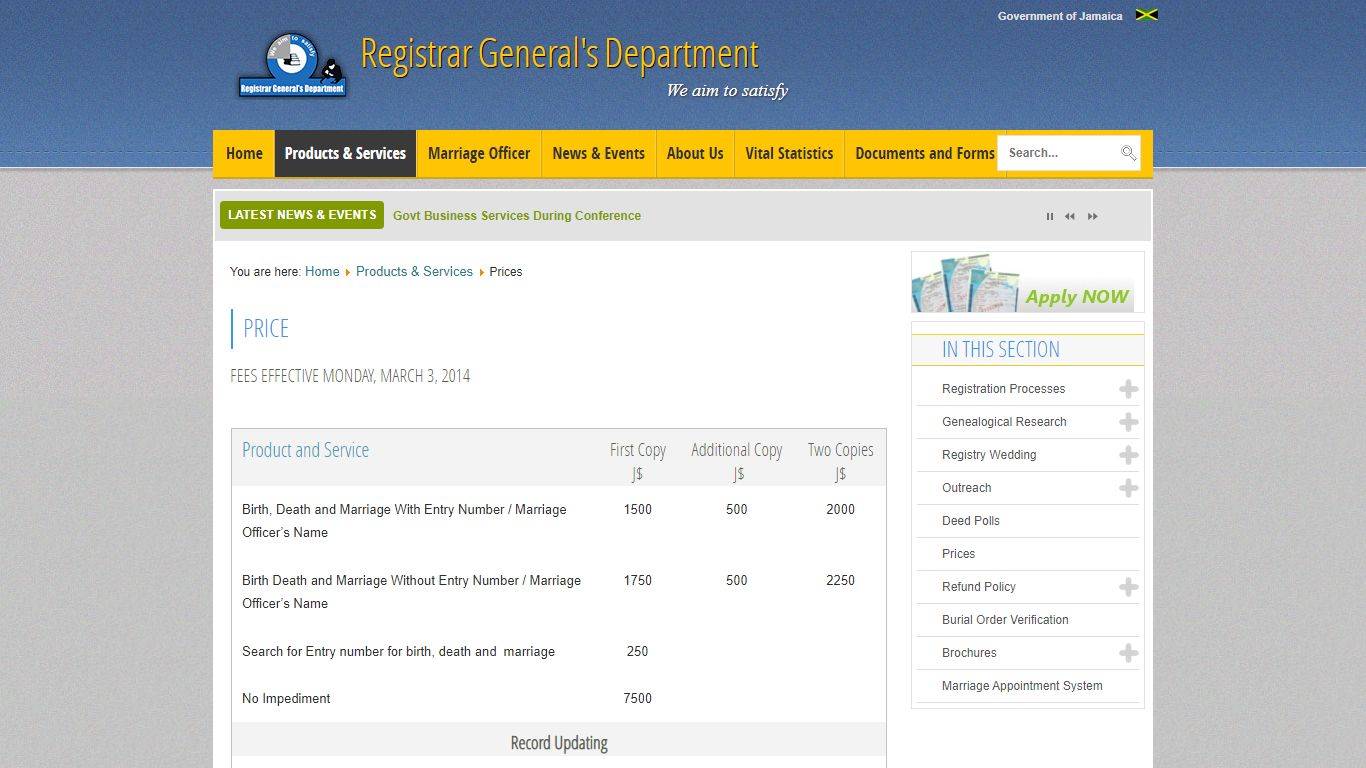Click the 2250 two copies price

(x=841, y=581)
